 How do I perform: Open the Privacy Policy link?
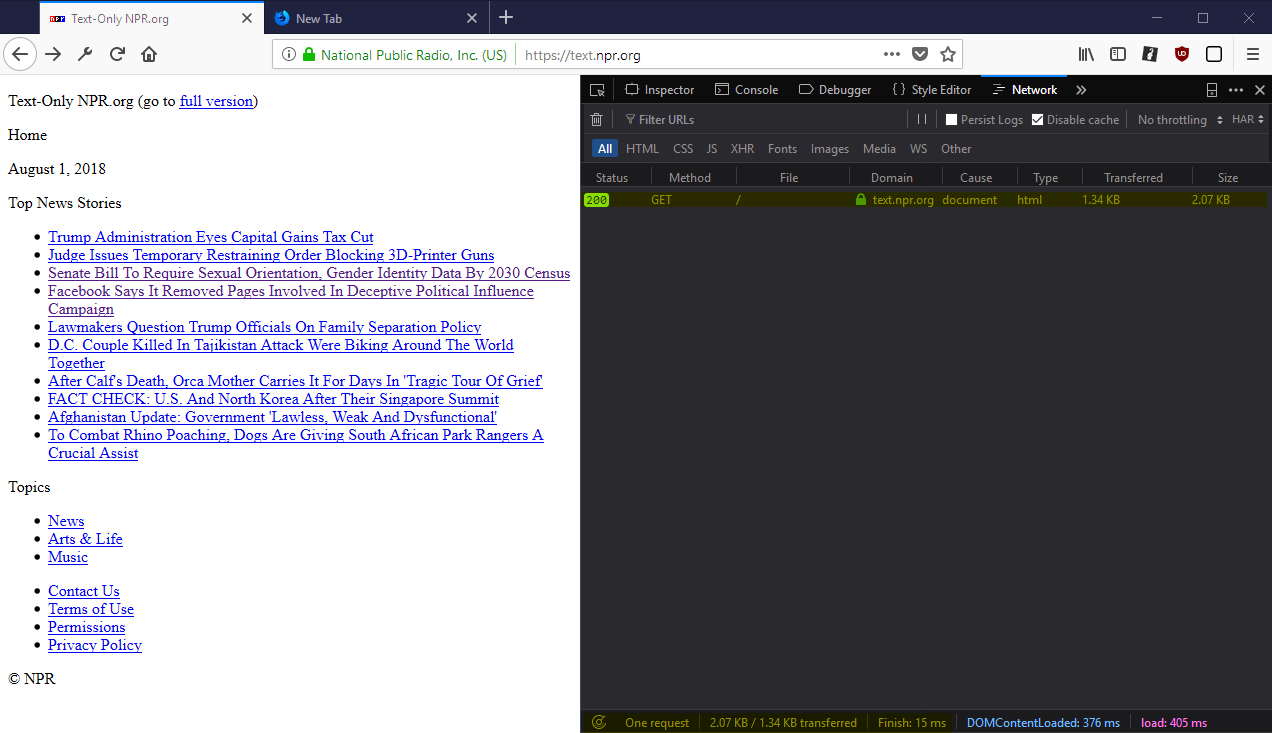95,645
